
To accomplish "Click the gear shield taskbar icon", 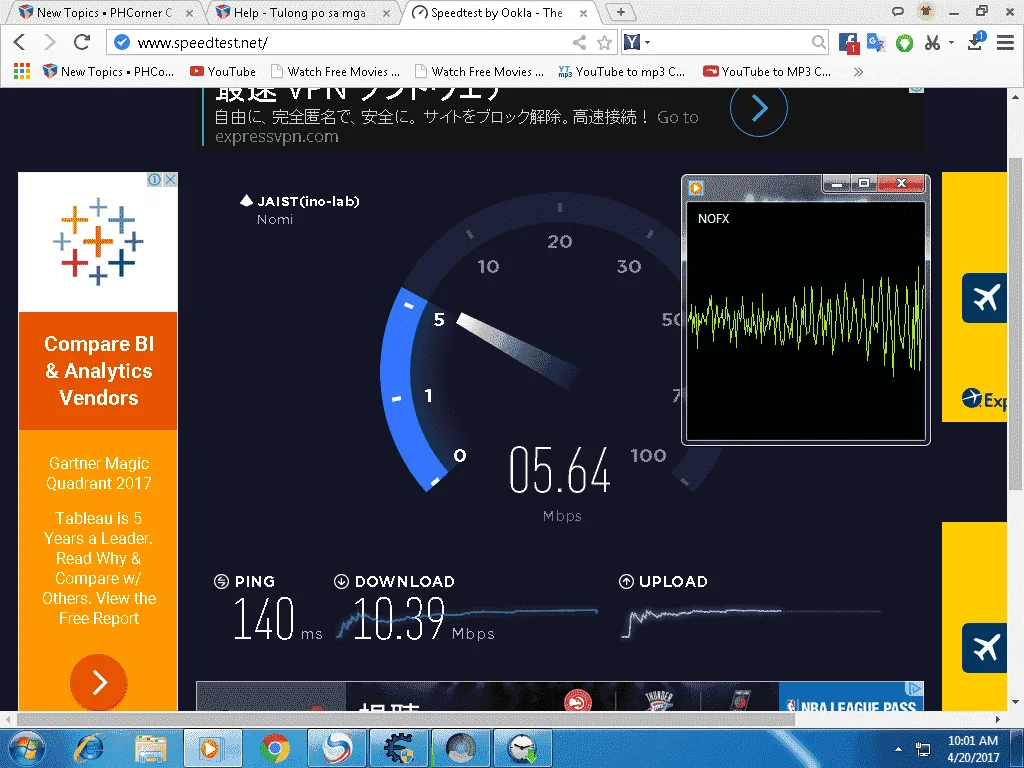I will point(399,748).
